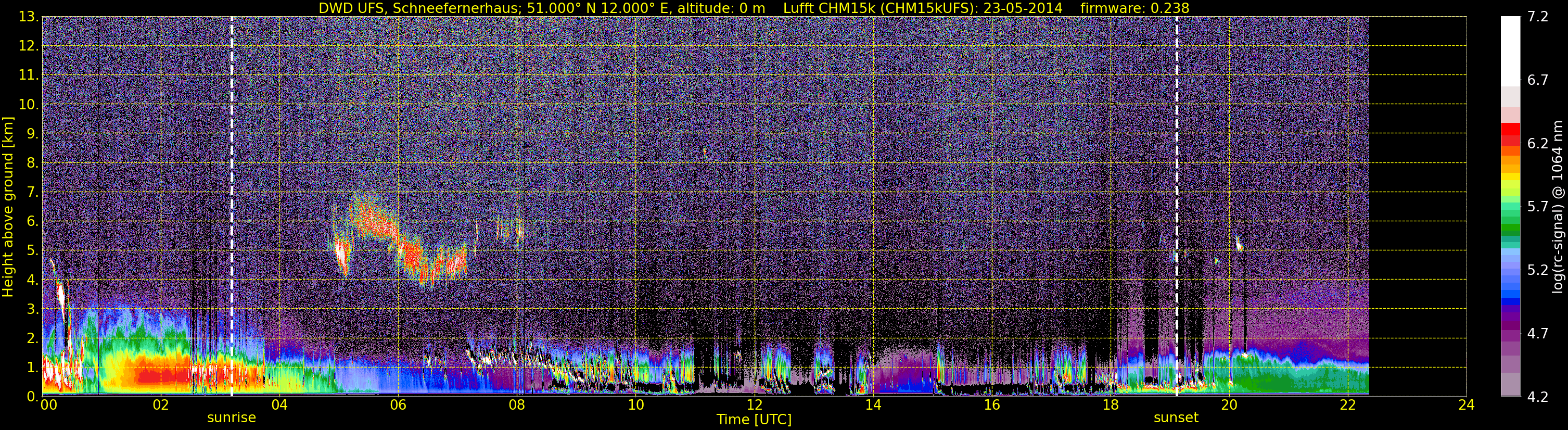Click the height axis tick '13.'
This screenshot has width=1568, height=430.
29,17
